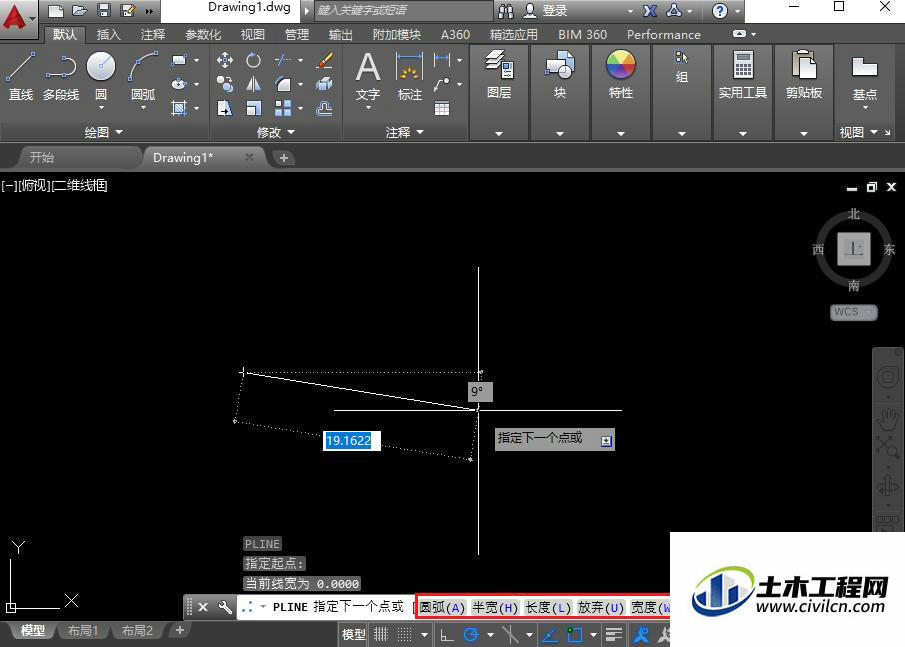Toggle snap mode dotted-grid icon in status bar
This screenshot has width=905, height=647.
click(x=405, y=635)
